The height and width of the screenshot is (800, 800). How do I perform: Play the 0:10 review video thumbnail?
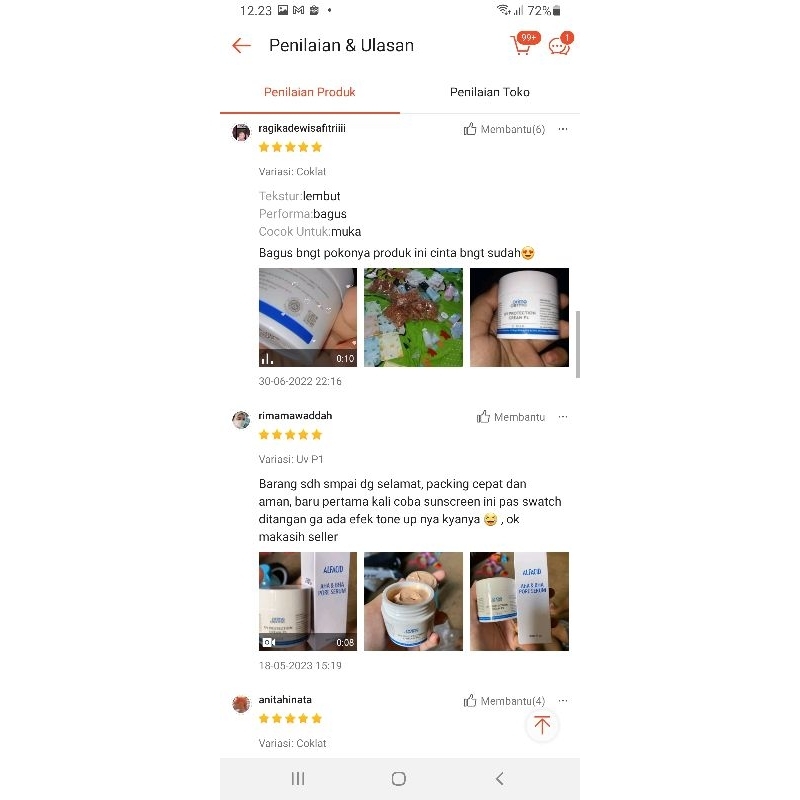tap(308, 317)
